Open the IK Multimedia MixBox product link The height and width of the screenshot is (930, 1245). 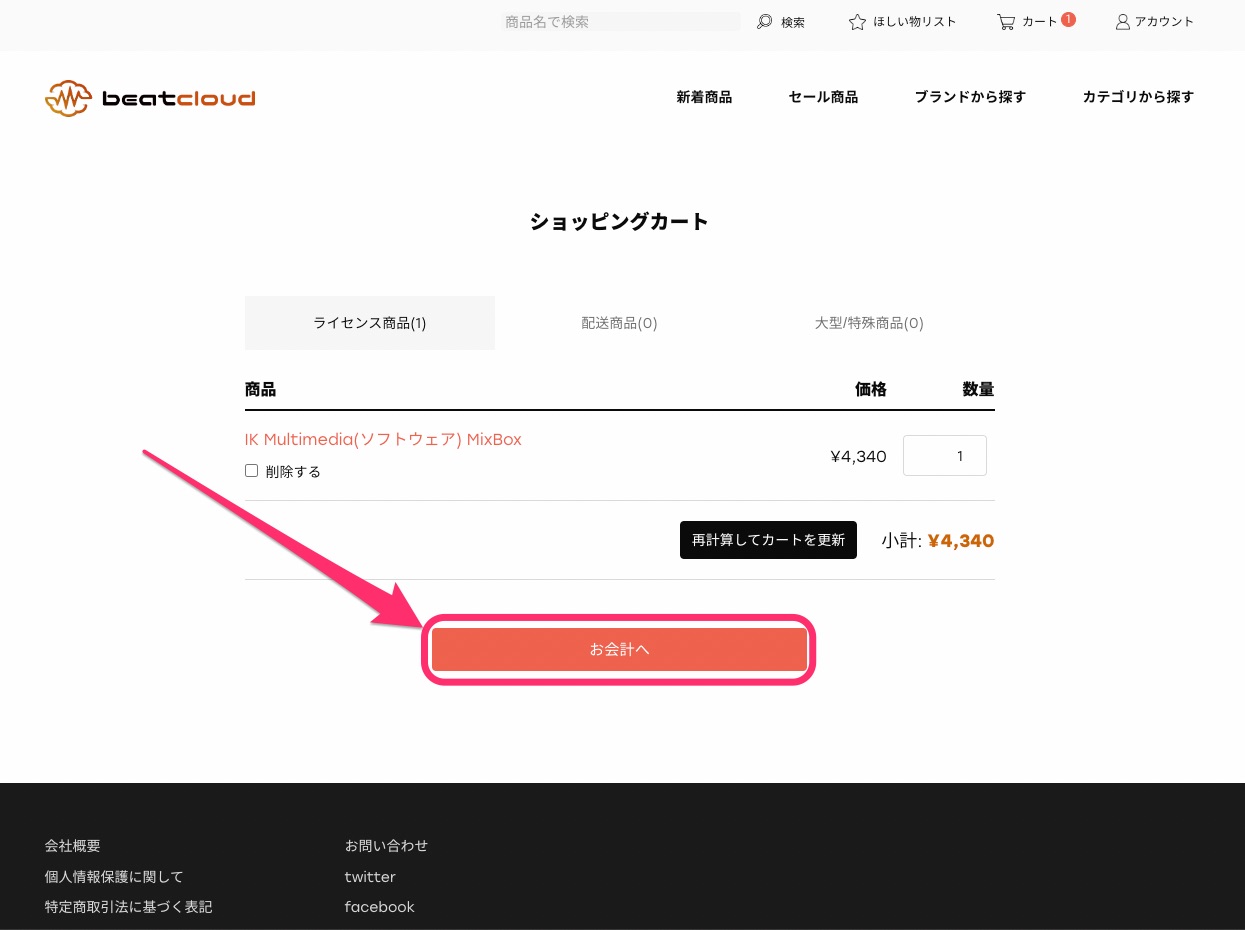[x=383, y=439]
